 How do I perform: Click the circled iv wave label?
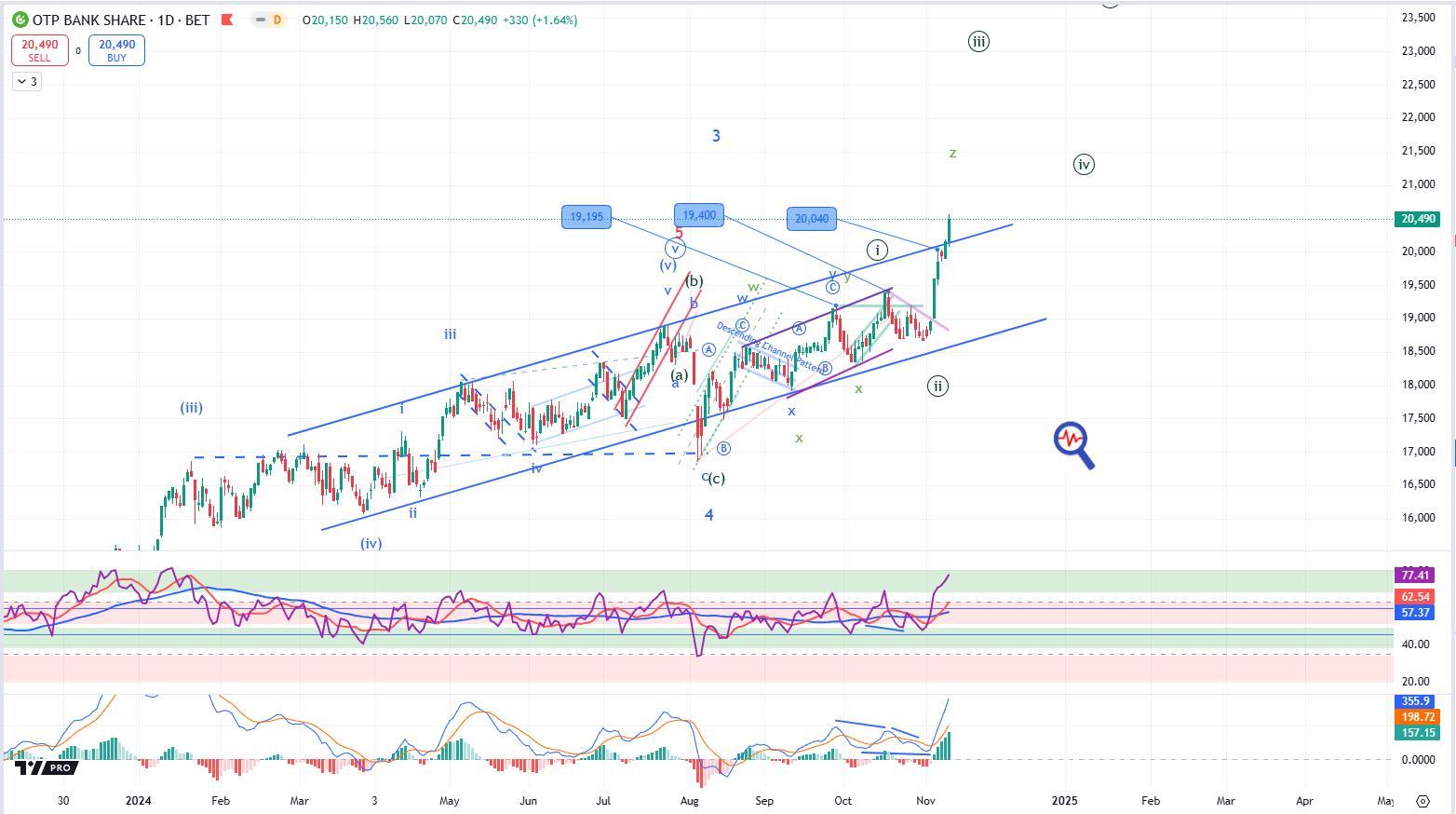(1084, 165)
